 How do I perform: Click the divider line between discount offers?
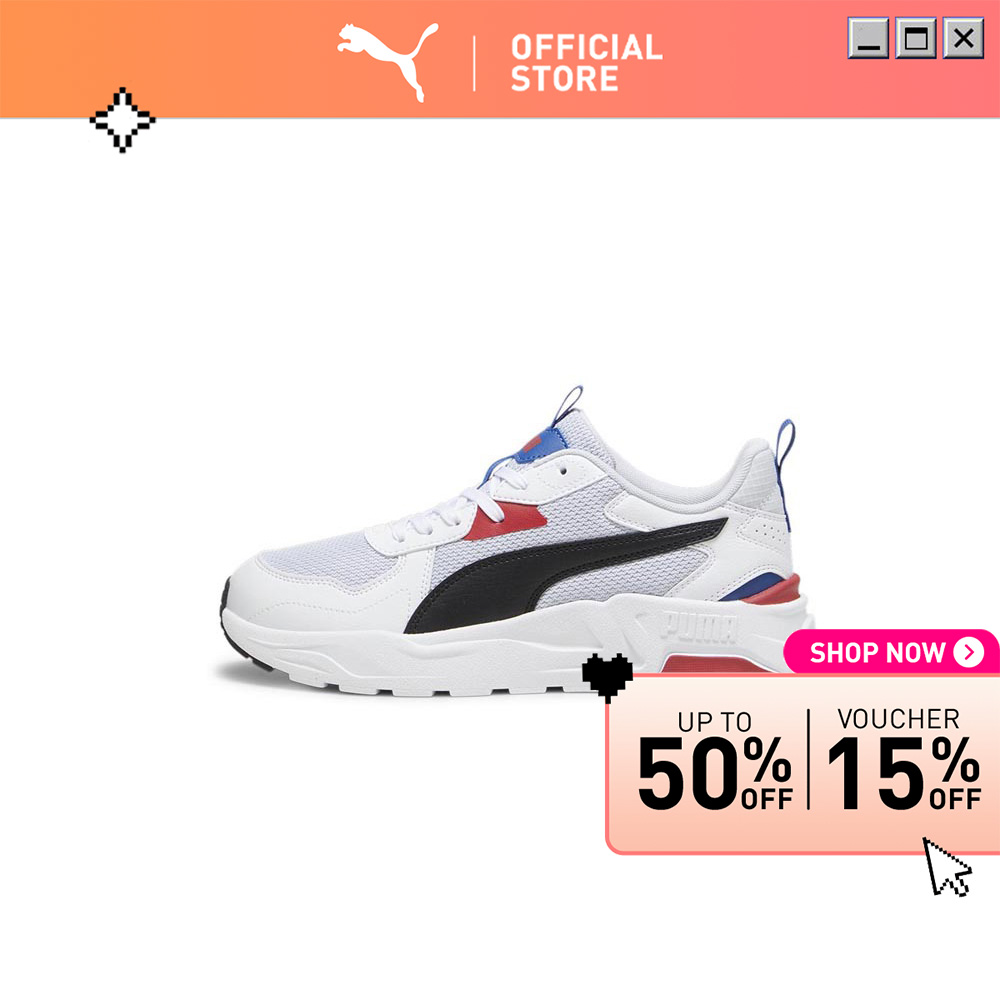point(809,759)
